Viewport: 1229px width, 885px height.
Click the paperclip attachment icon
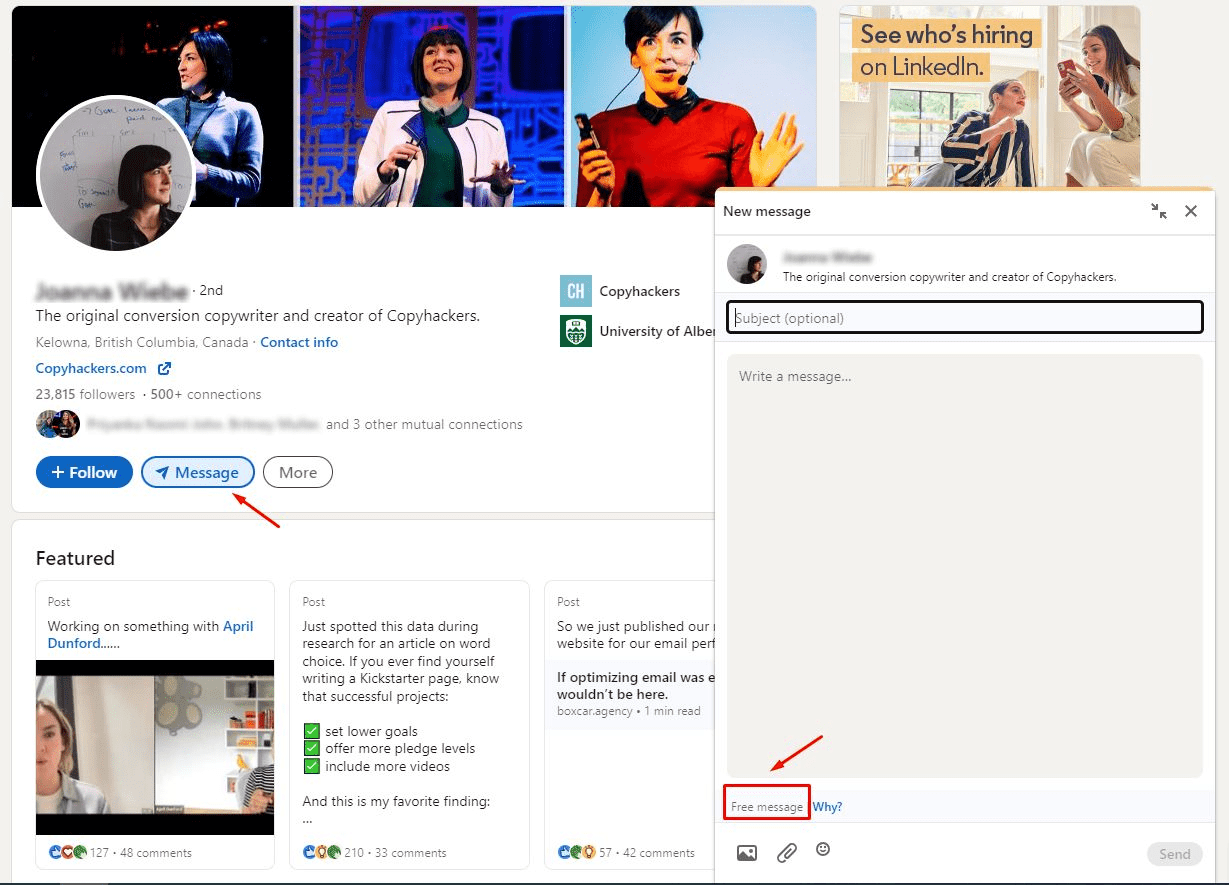click(x=787, y=853)
